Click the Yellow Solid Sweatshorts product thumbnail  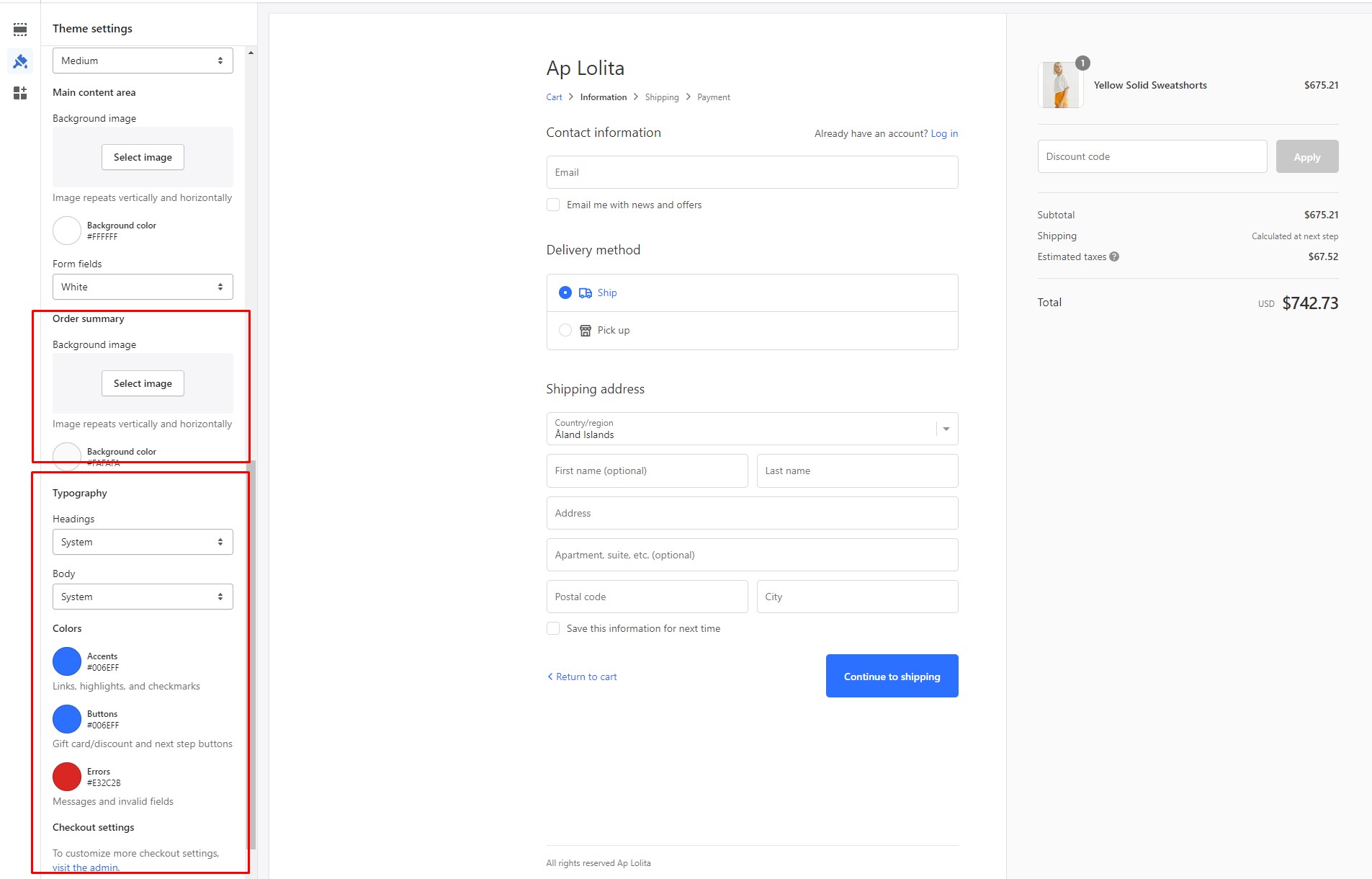[x=1060, y=85]
